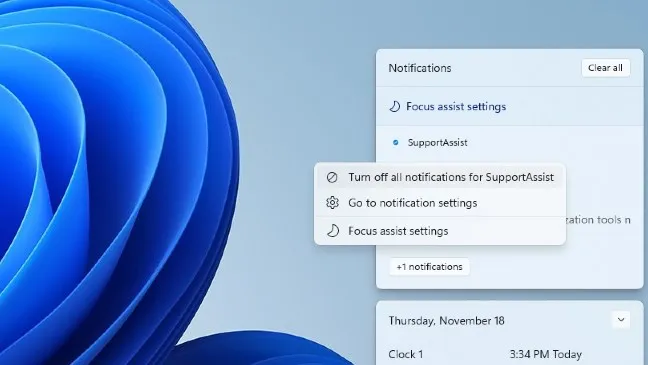This screenshot has width=648, height=365.
Task: Select Turn off all notifications for SupportAssist
Action: coord(440,177)
